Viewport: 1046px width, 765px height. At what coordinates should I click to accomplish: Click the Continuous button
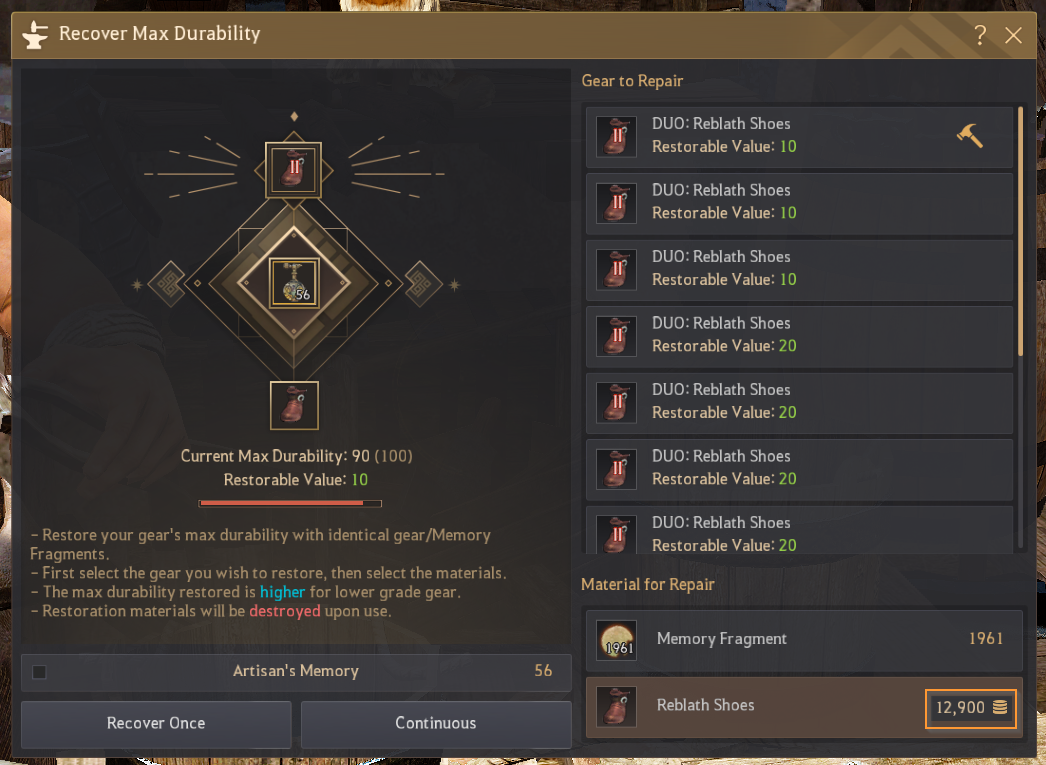coord(436,724)
